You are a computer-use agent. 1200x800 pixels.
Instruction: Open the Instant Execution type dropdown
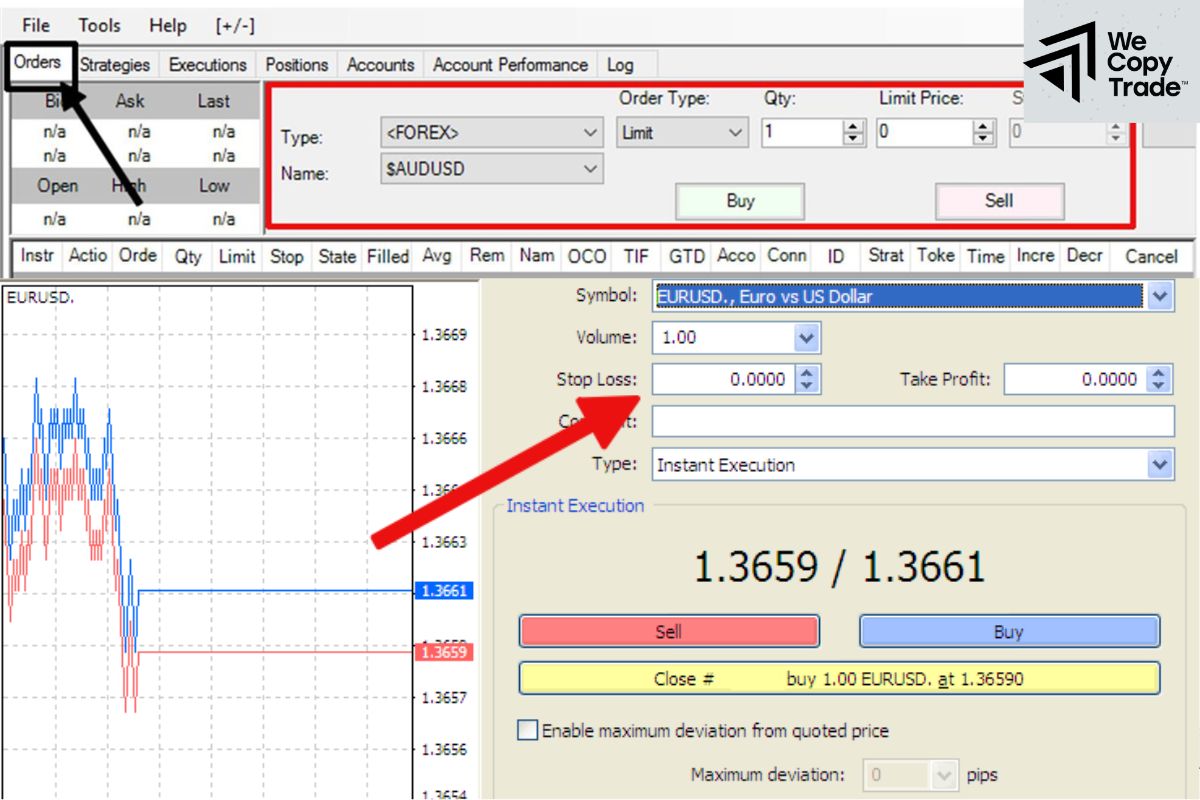(x=1159, y=465)
